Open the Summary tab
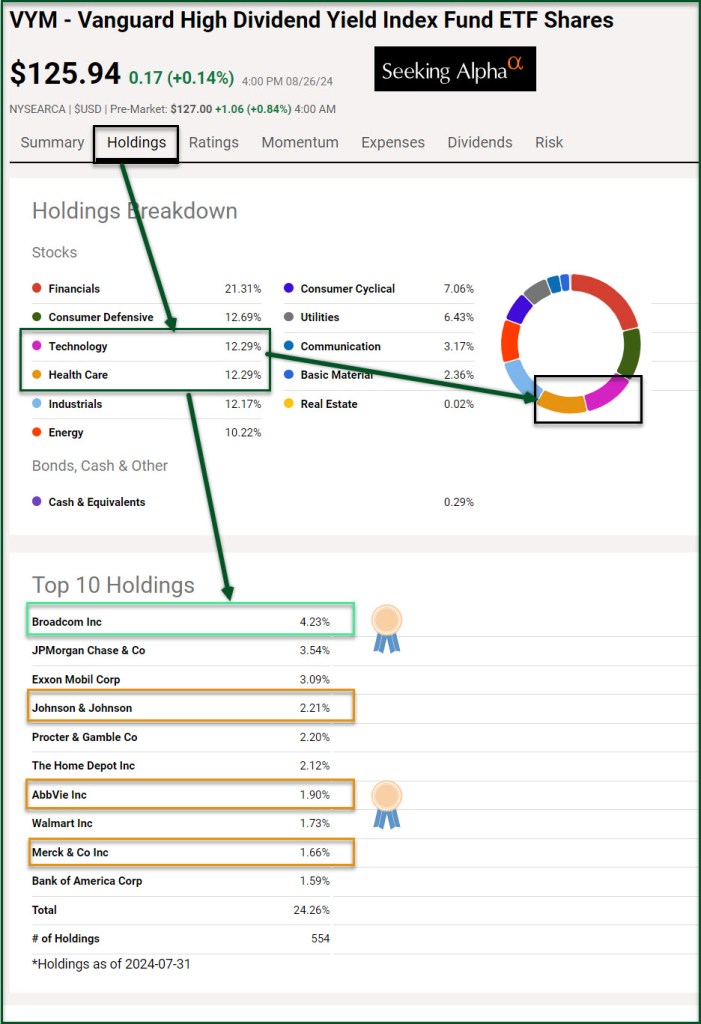Screen dimensions: 701x1024 point(52,142)
